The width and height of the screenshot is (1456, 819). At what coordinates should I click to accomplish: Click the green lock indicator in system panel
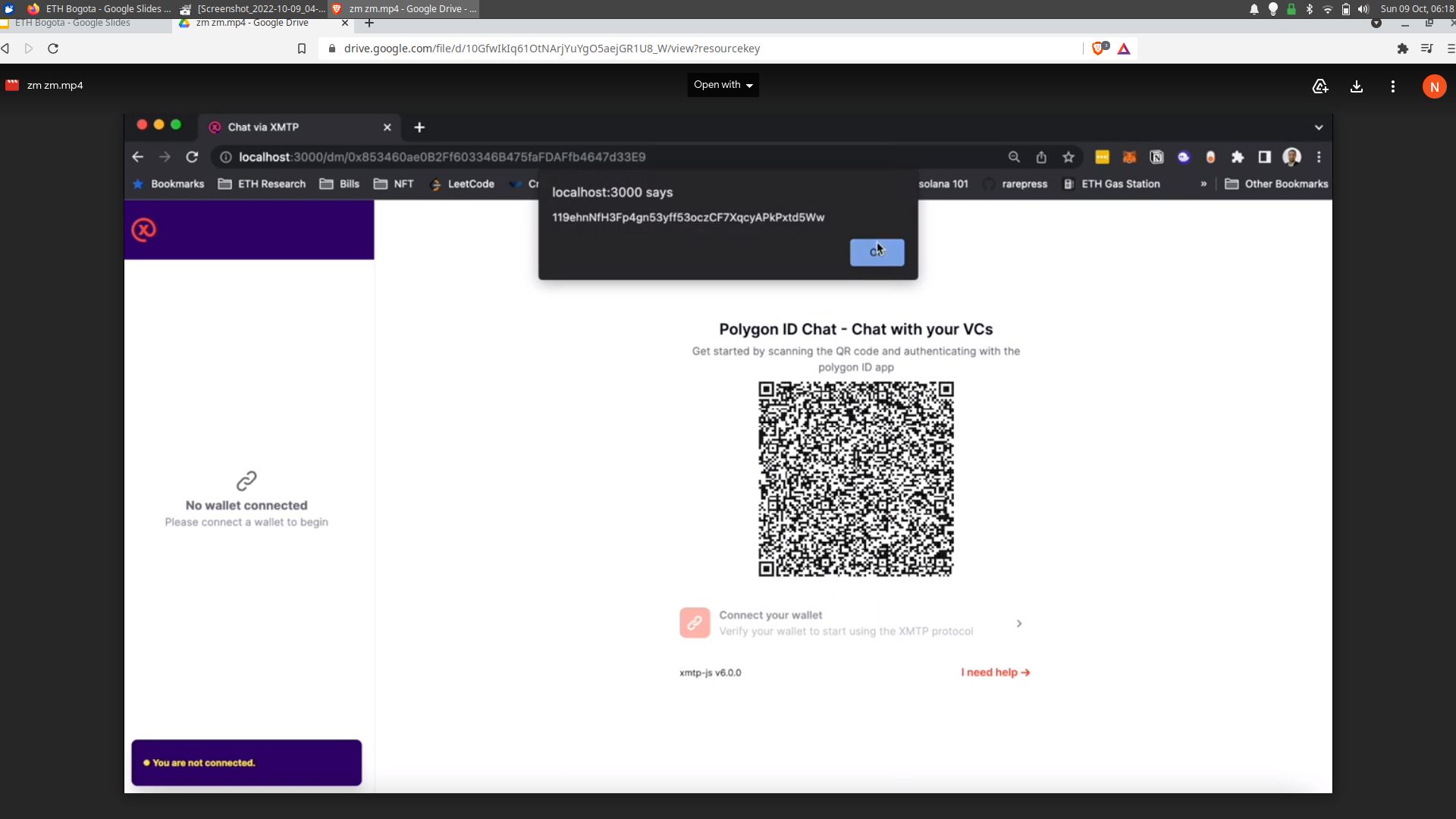pos(1291,9)
